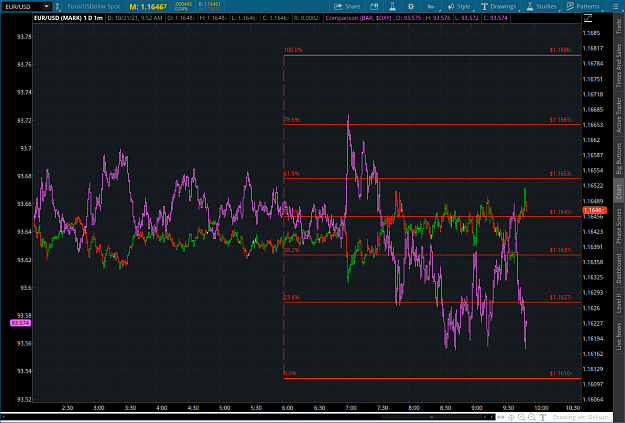The width and height of the screenshot is (625, 423).
Task: Click the $1.1653 Fibonacci price label
Action: pos(560,173)
